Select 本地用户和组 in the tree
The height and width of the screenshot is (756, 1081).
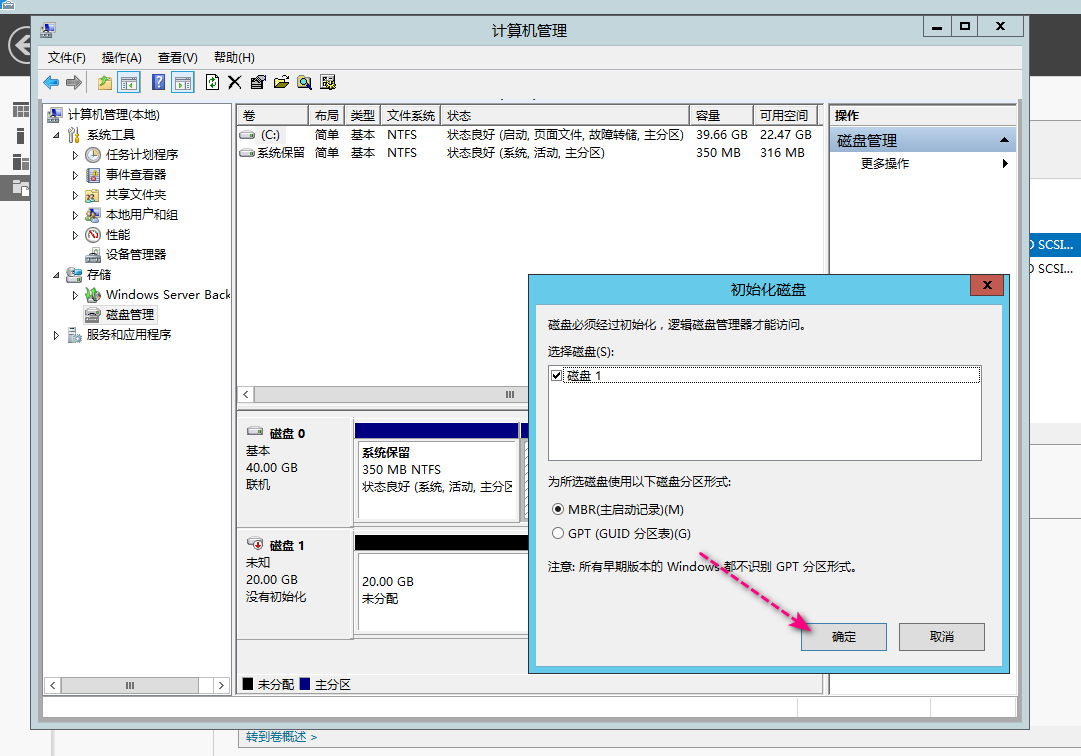(x=141, y=215)
